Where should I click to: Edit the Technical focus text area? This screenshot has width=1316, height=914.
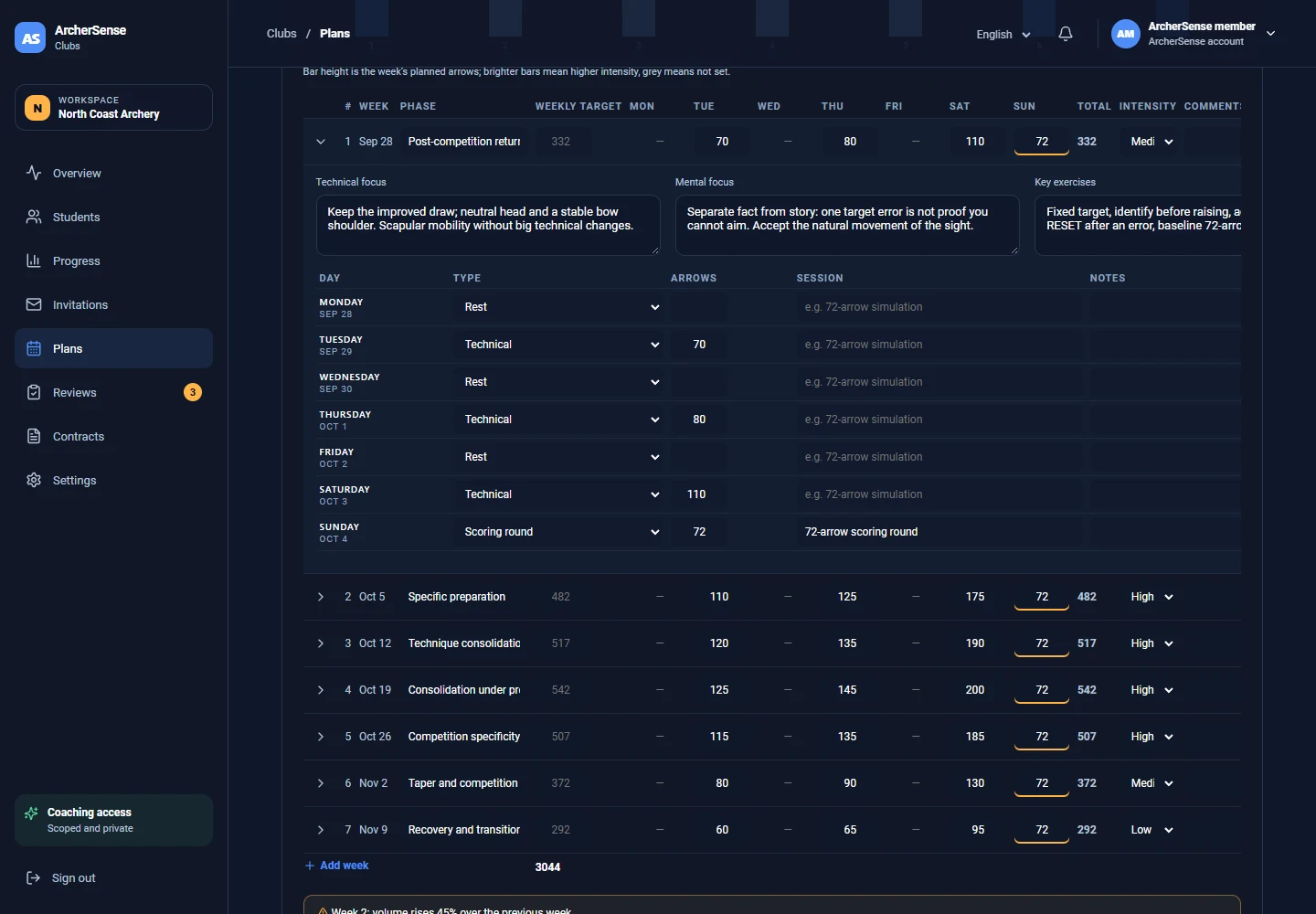pyautogui.click(x=488, y=225)
